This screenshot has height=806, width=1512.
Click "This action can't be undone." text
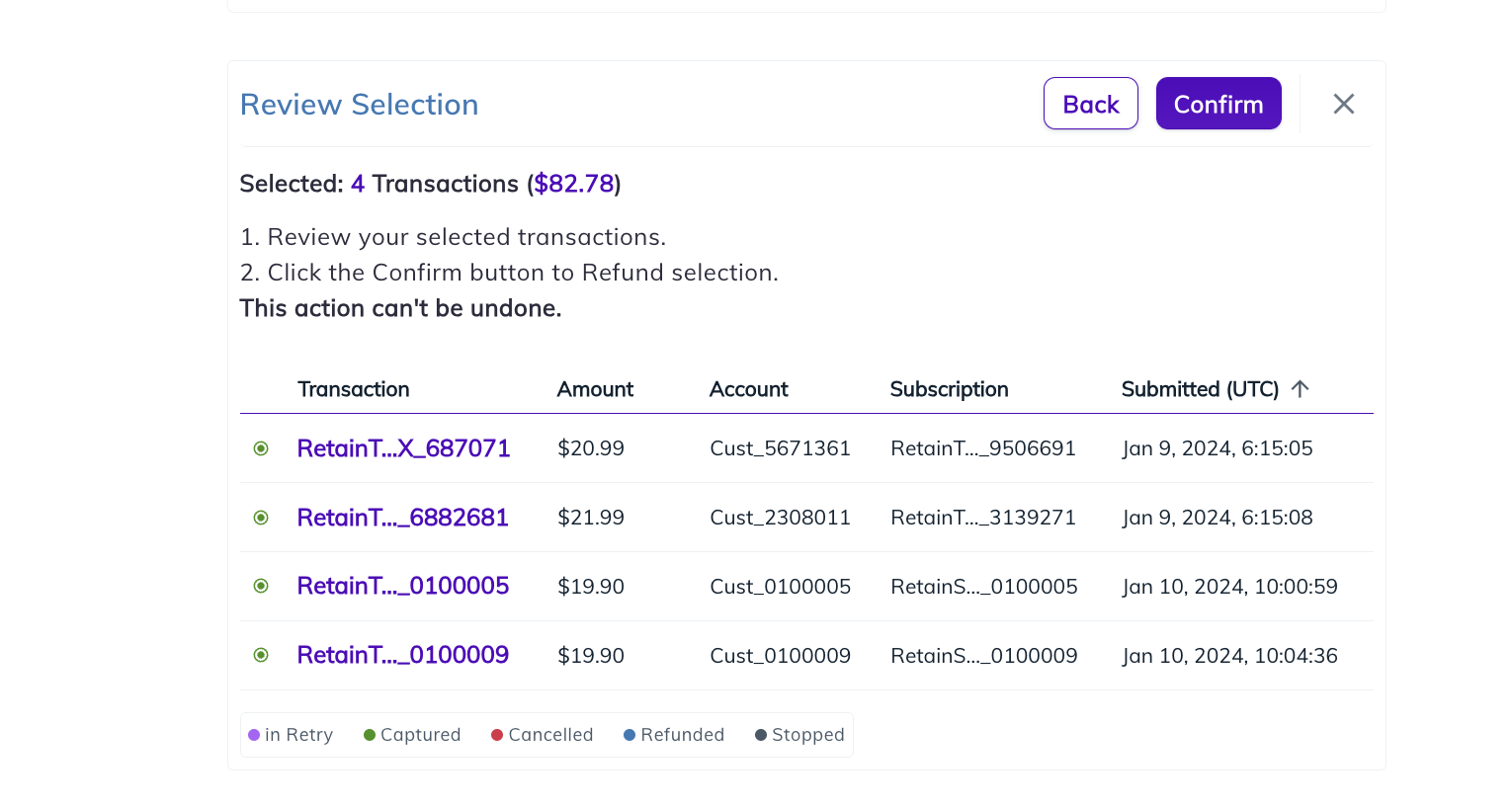coord(400,308)
